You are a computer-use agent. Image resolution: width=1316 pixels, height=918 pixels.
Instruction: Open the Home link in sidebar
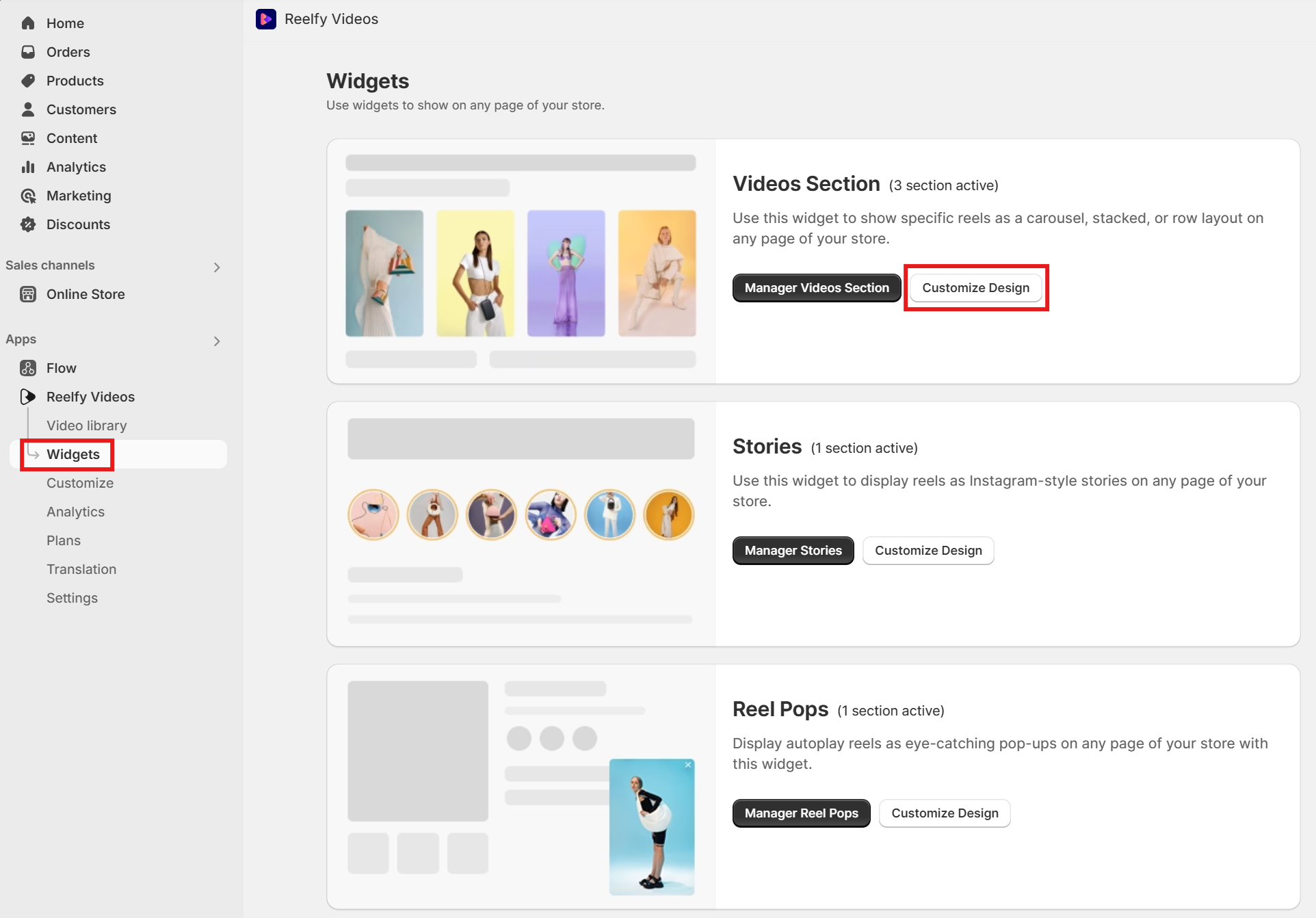[x=65, y=23]
